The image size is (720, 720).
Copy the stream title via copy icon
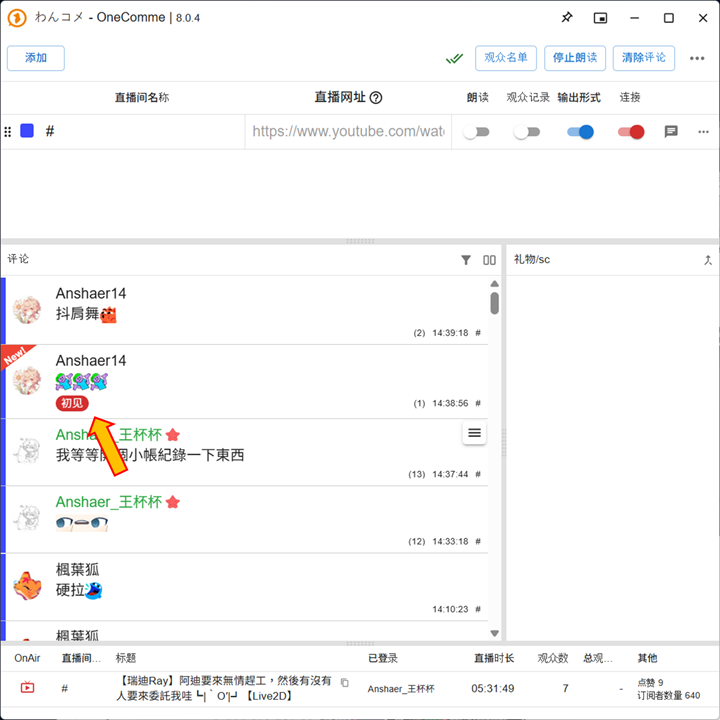click(345, 682)
